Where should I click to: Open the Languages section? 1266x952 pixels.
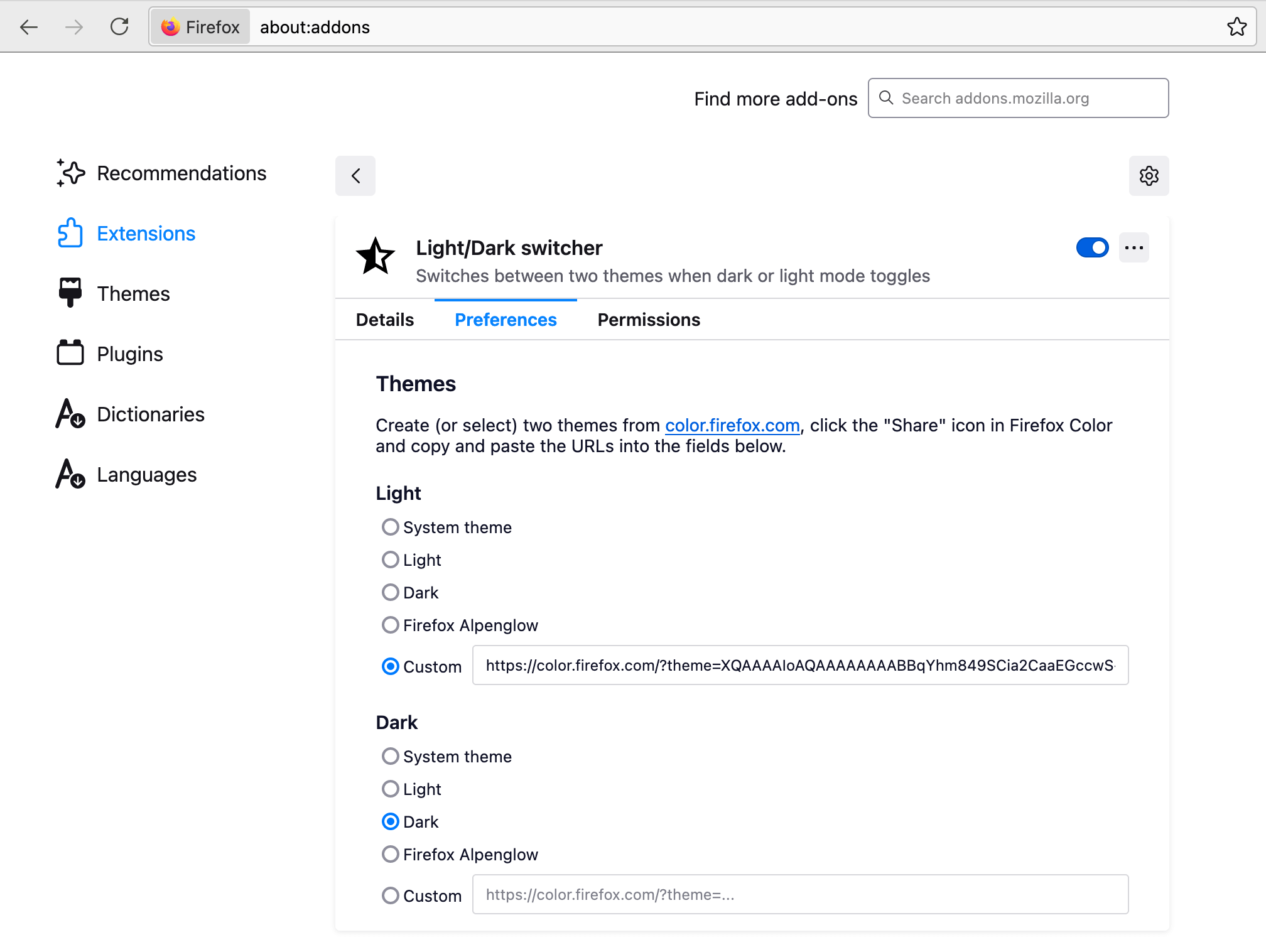click(146, 474)
